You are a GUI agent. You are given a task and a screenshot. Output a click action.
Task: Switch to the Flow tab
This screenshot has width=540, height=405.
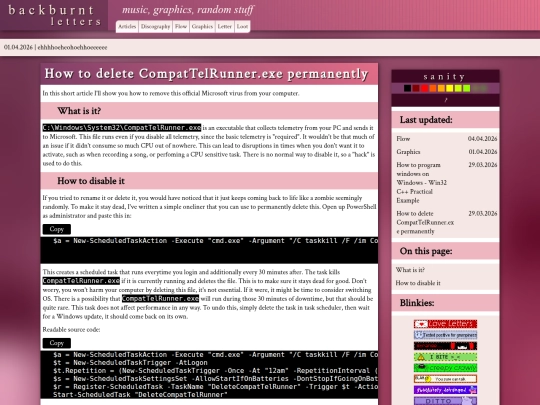click(181, 27)
